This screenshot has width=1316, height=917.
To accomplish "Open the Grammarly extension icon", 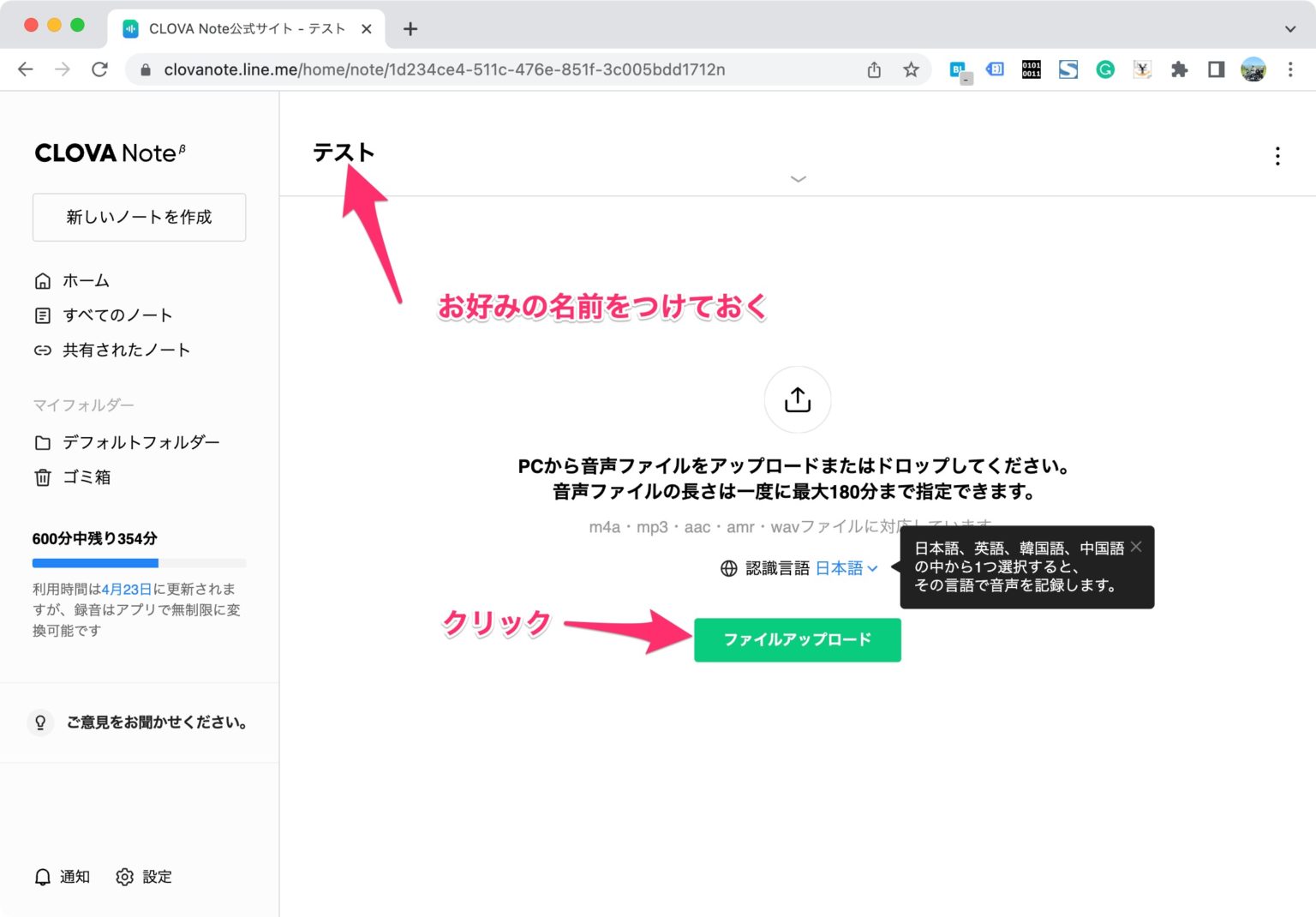I will (x=1104, y=69).
